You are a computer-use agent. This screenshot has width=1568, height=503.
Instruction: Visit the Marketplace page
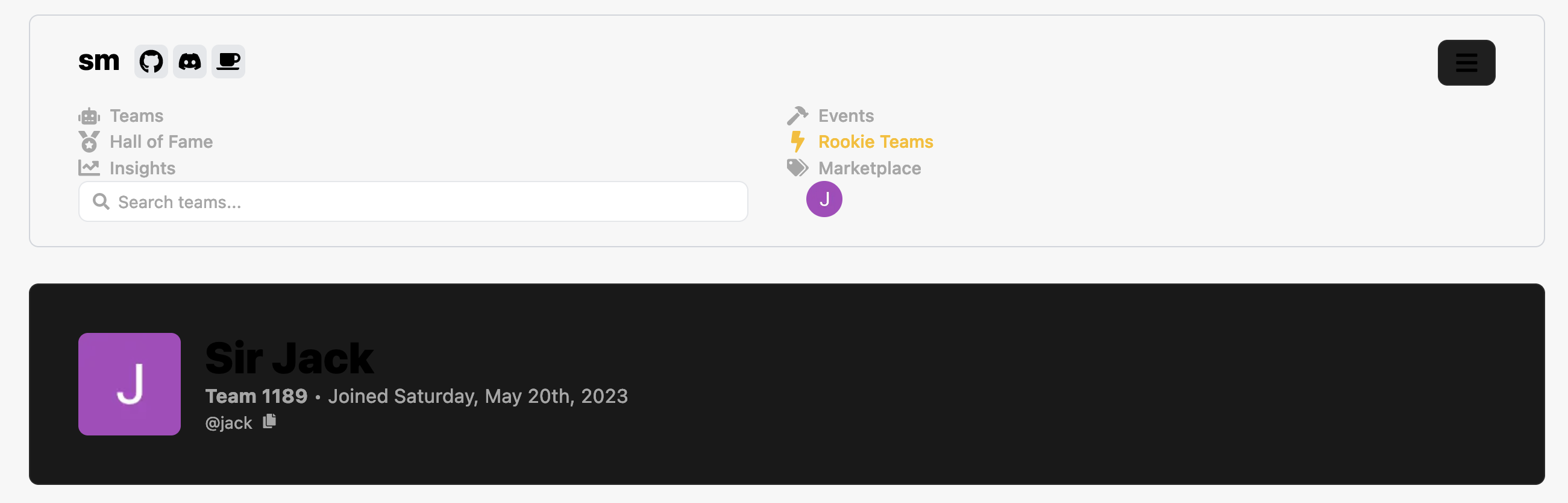pyautogui.click(x=869, y=168)
